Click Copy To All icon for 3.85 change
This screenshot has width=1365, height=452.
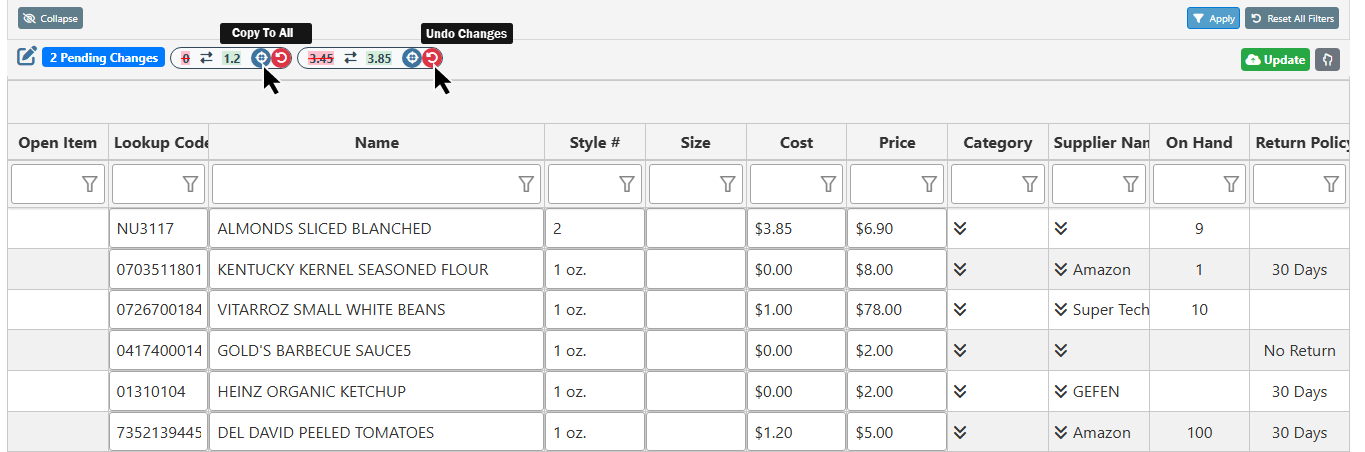coord(410,59)
